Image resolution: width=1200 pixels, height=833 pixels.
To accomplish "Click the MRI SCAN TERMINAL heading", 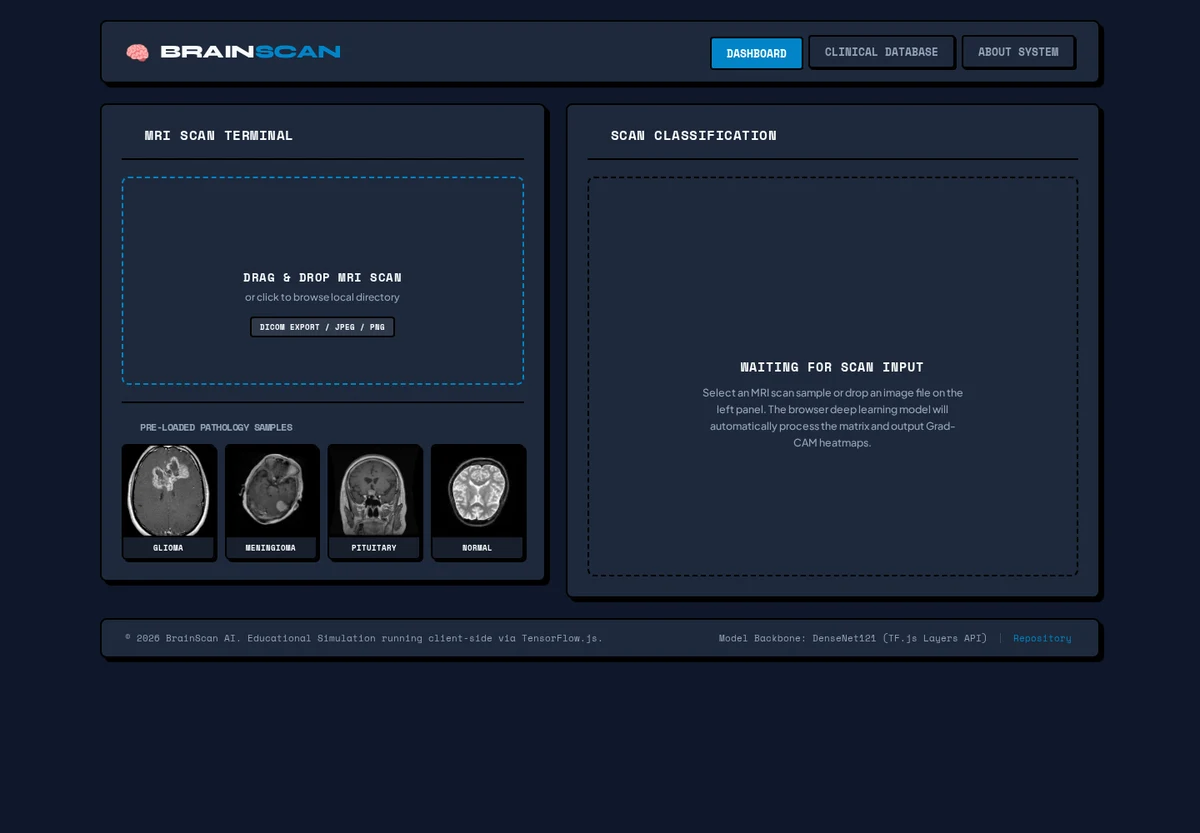I will (x=219, y=135).
